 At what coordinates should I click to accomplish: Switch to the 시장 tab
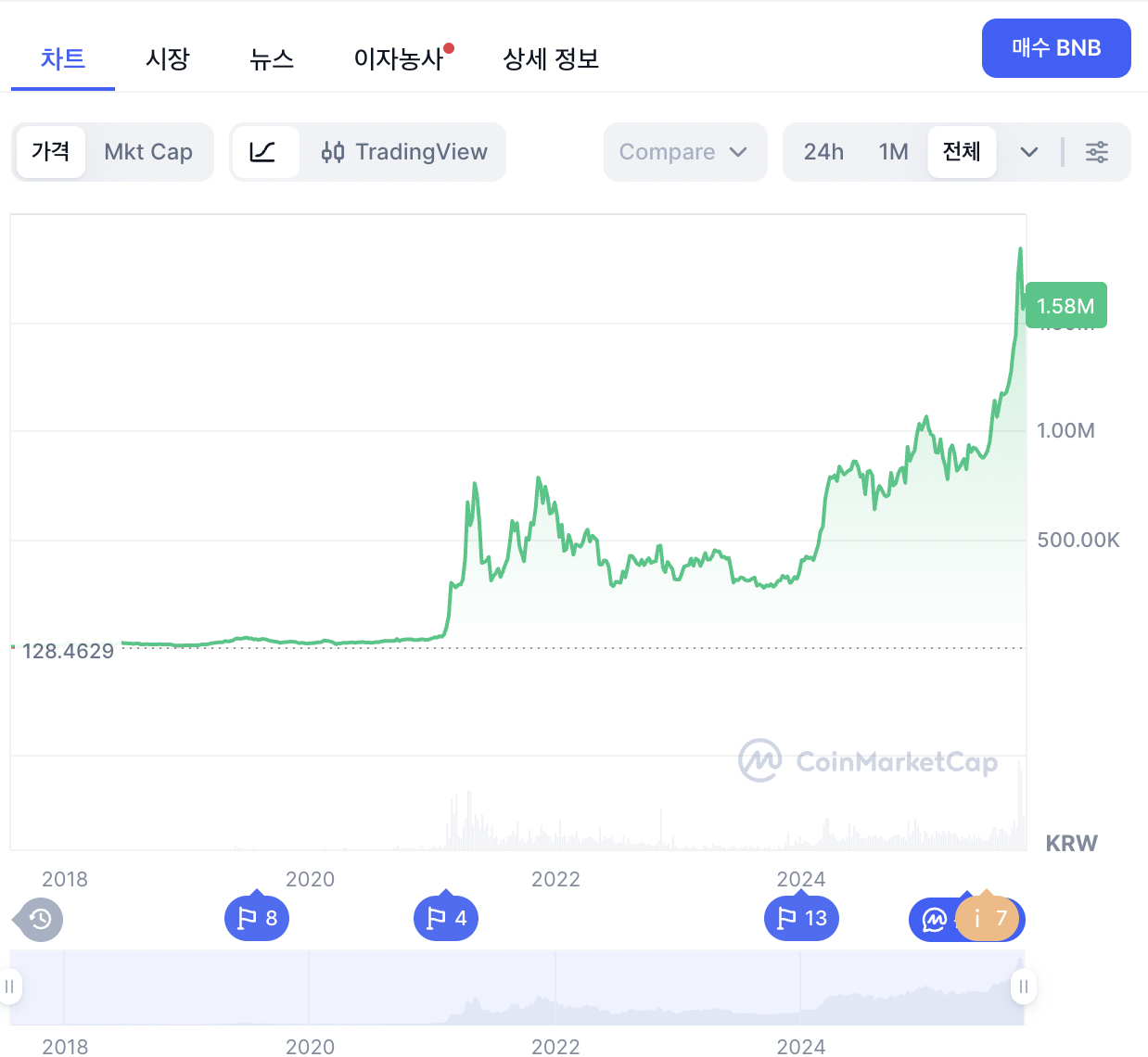click(168, 58)
